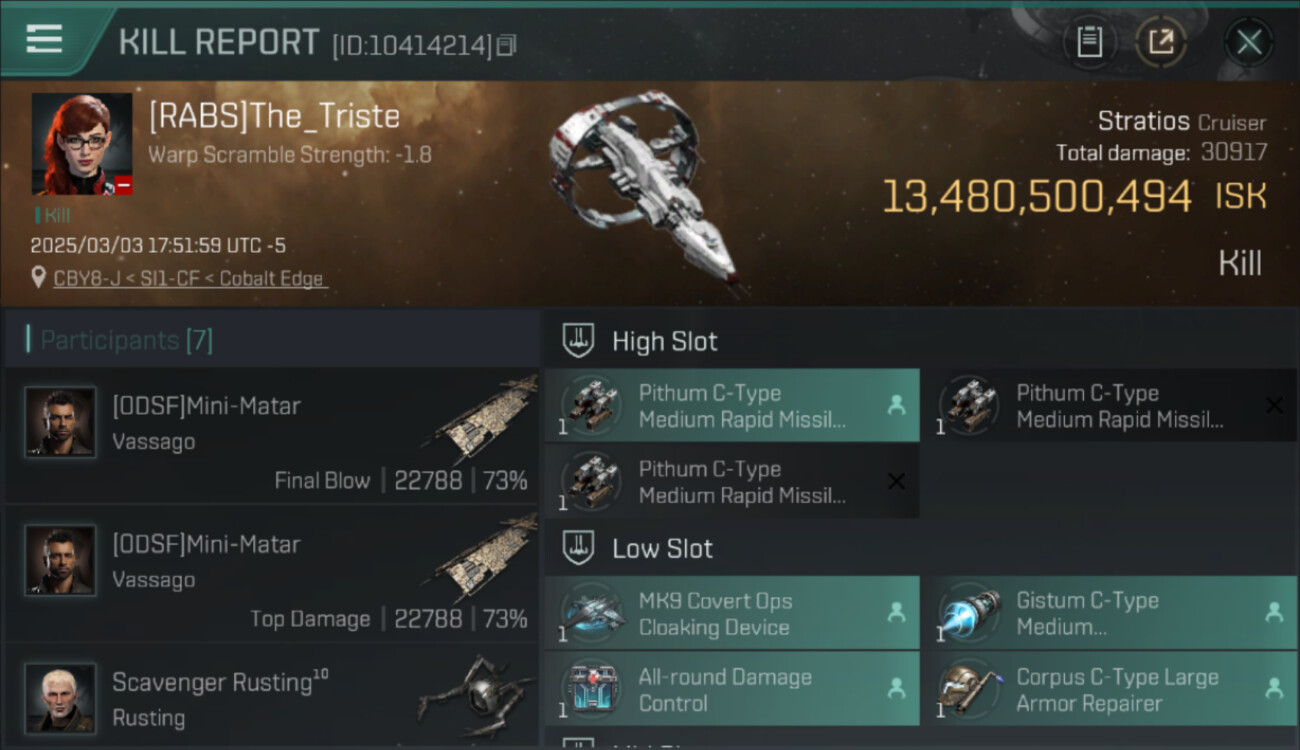Share the kill report externally

click(1160, 42)
